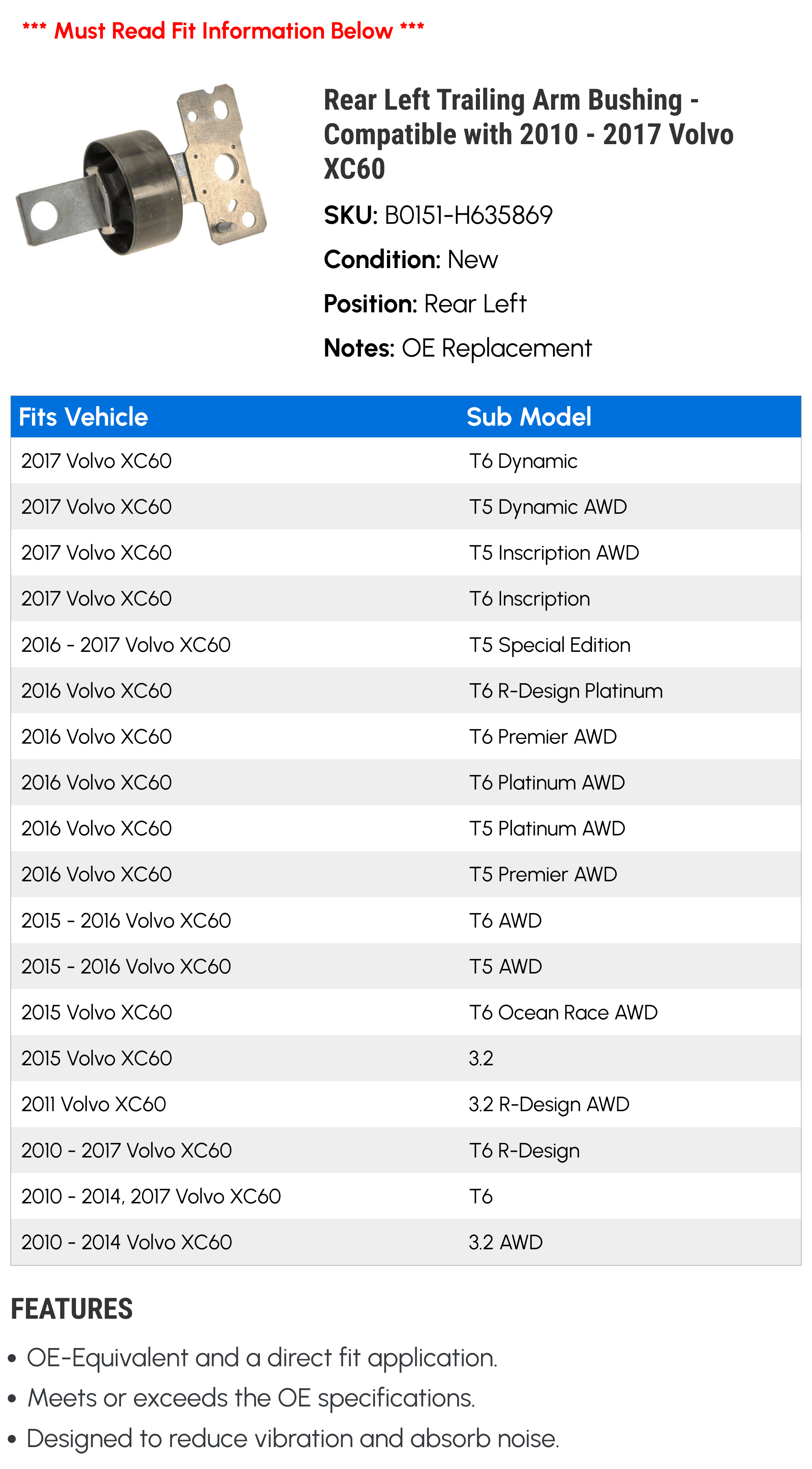Click the 'Must Read Fit Information Below' notice
This screenshot has width=812, height=1469.
pyautogui.click(x=223, y=30)
